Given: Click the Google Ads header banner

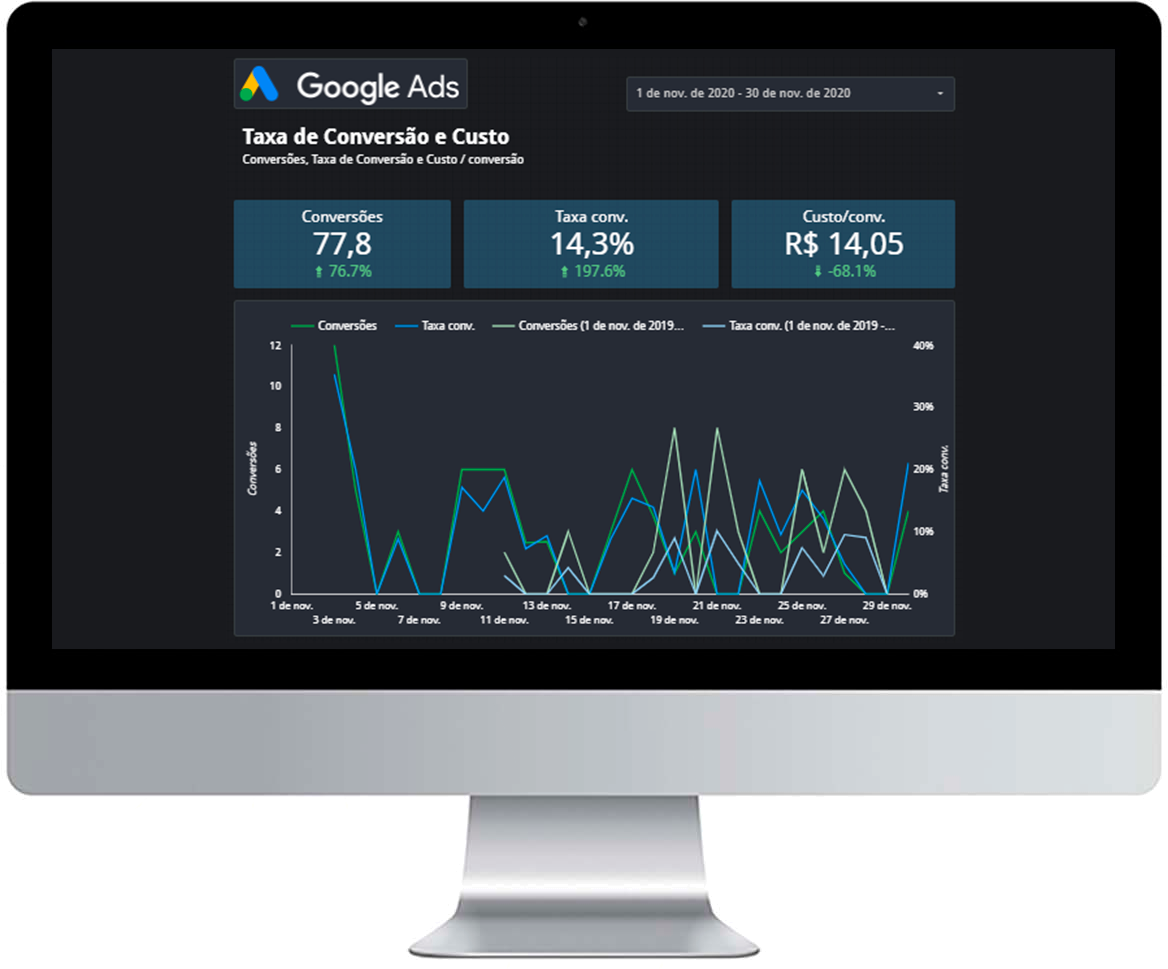Looking at the screenshot, I should [350, 84].
